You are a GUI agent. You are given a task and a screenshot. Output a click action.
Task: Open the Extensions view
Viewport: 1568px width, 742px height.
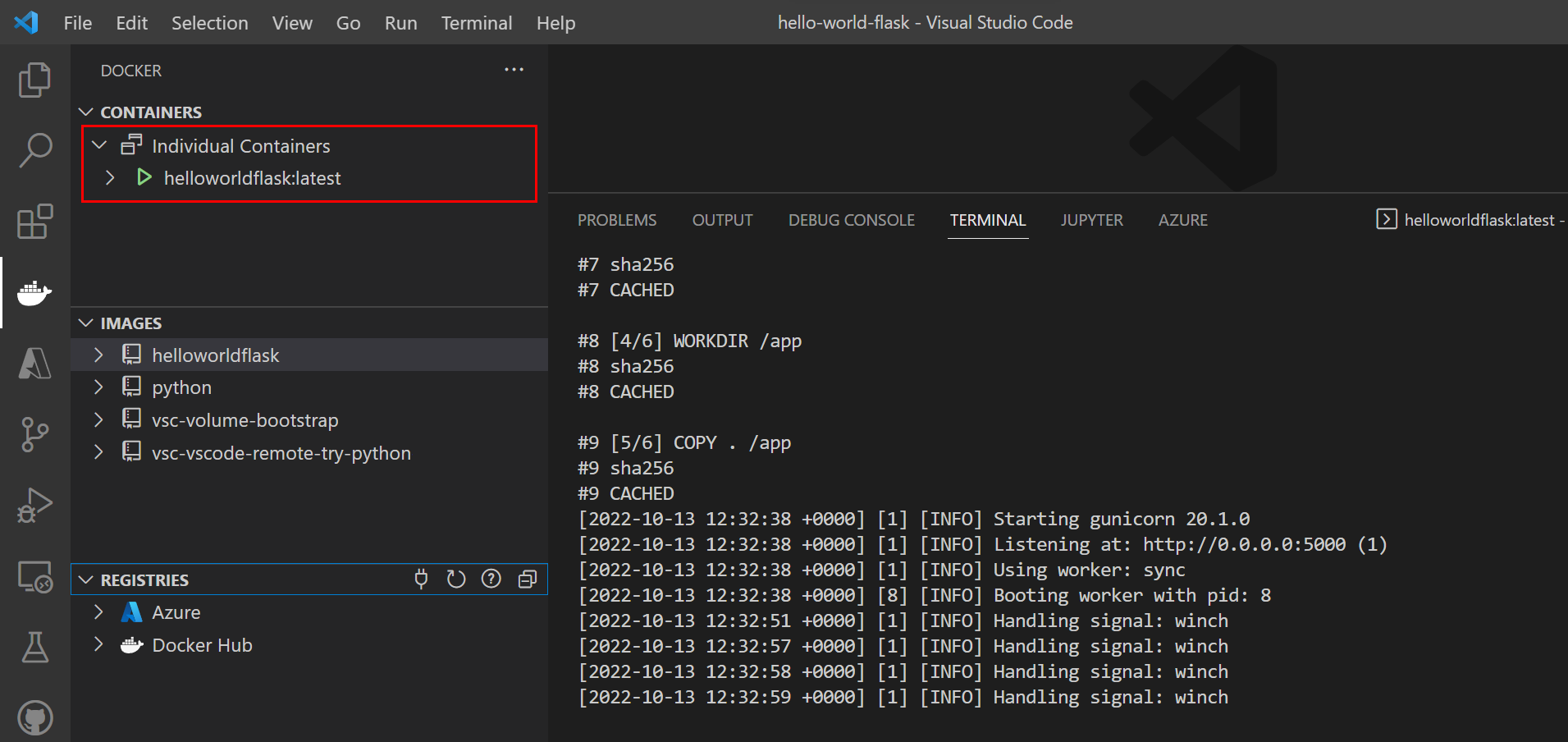34,222
